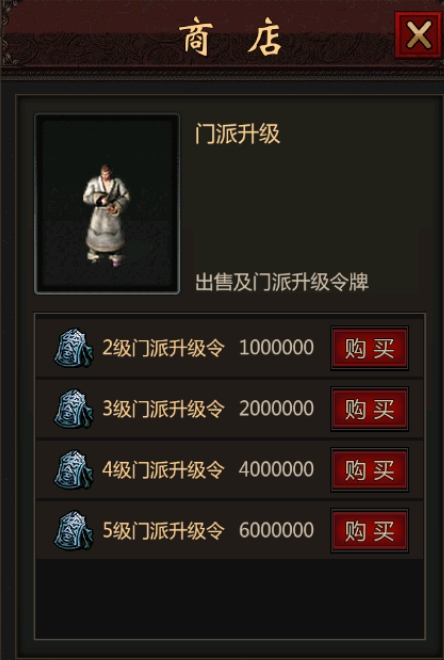This screenshot has width=444, height=660.
Task: Click the white-robed NPC portrait
Action: [107, 203]
